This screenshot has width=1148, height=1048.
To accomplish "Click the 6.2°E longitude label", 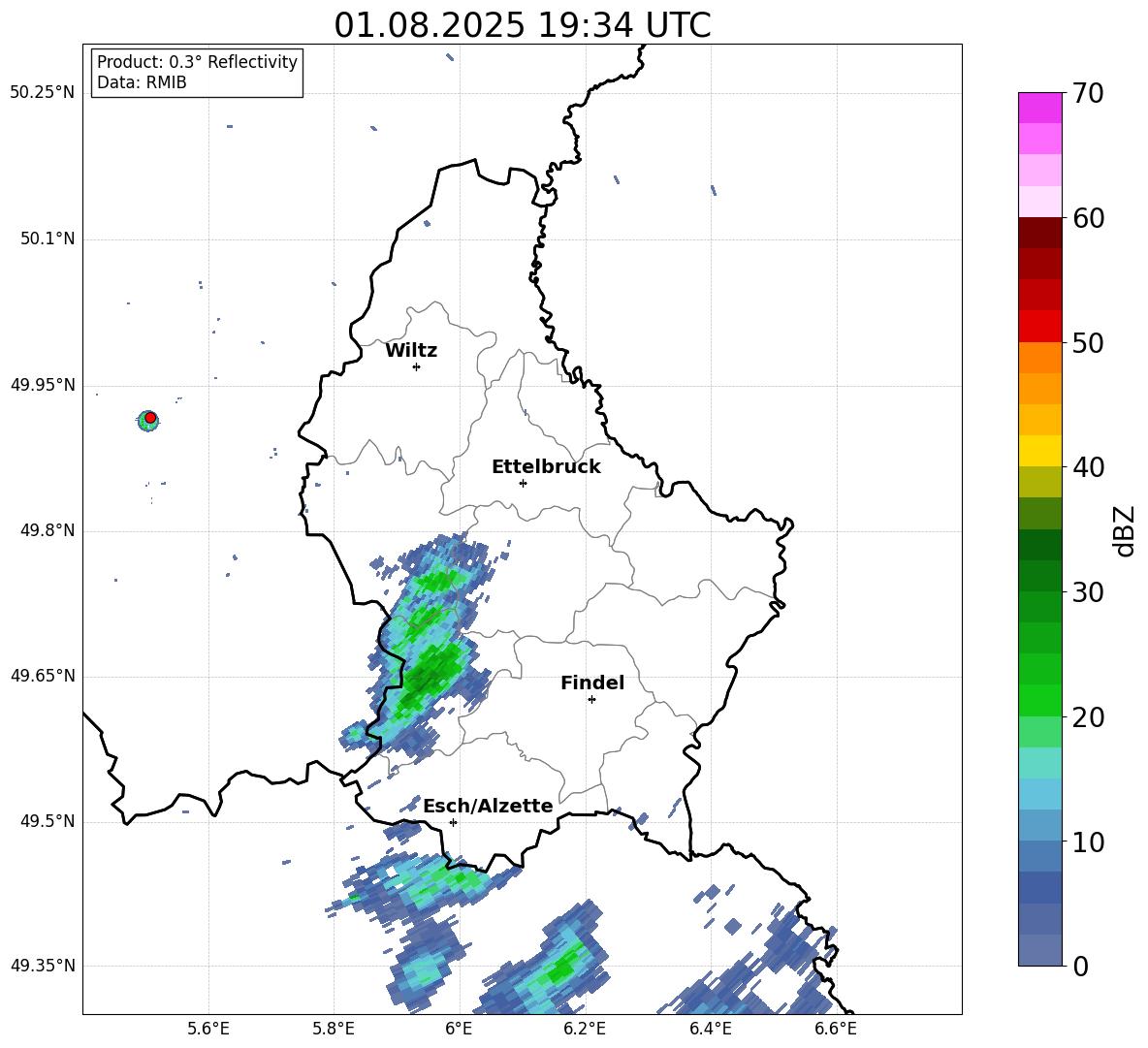I will 585,1029.
